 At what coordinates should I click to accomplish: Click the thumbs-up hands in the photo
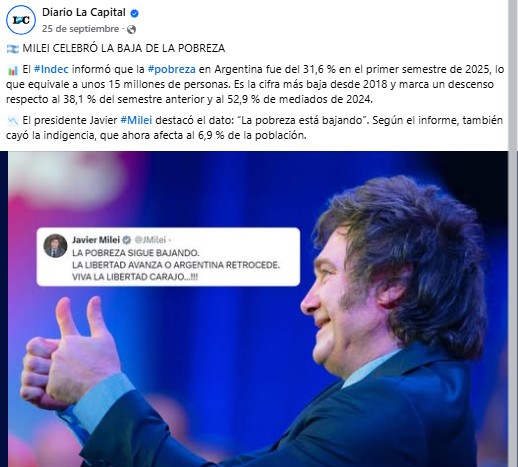coord(68,352)
